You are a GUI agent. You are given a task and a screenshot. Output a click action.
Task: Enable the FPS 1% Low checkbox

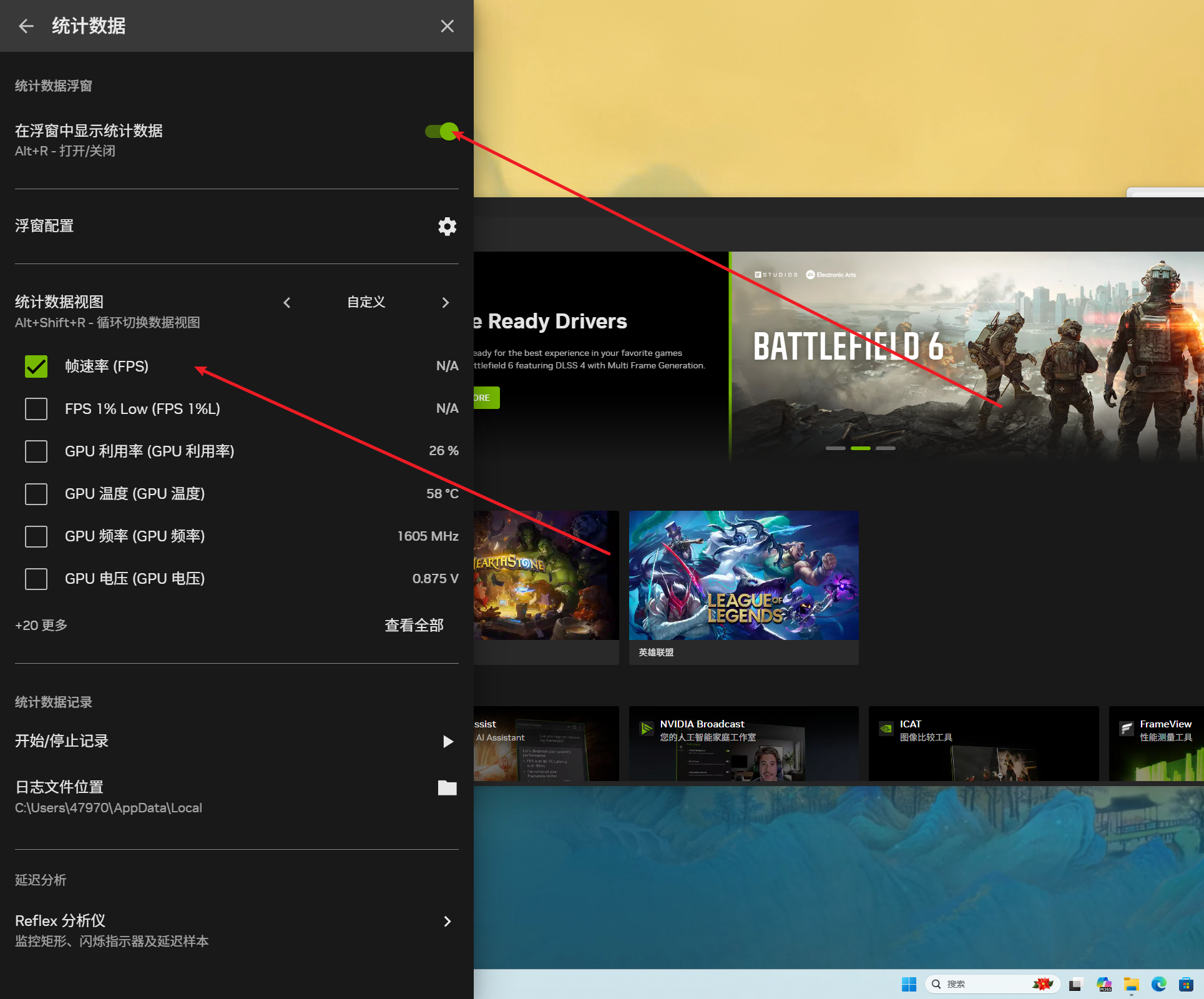coord(36,409)
